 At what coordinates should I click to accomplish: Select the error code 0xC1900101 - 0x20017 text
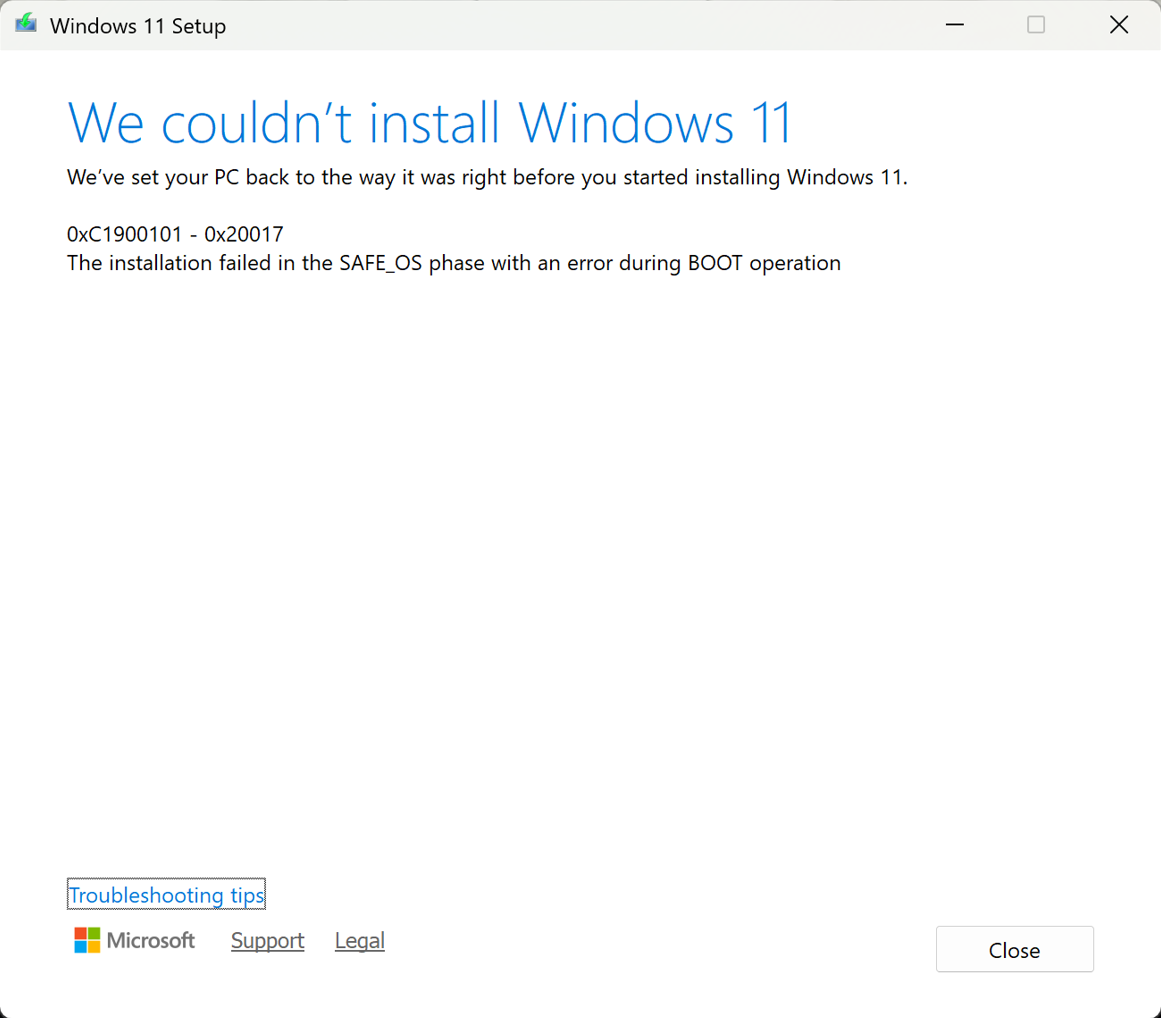coord(175,234)
